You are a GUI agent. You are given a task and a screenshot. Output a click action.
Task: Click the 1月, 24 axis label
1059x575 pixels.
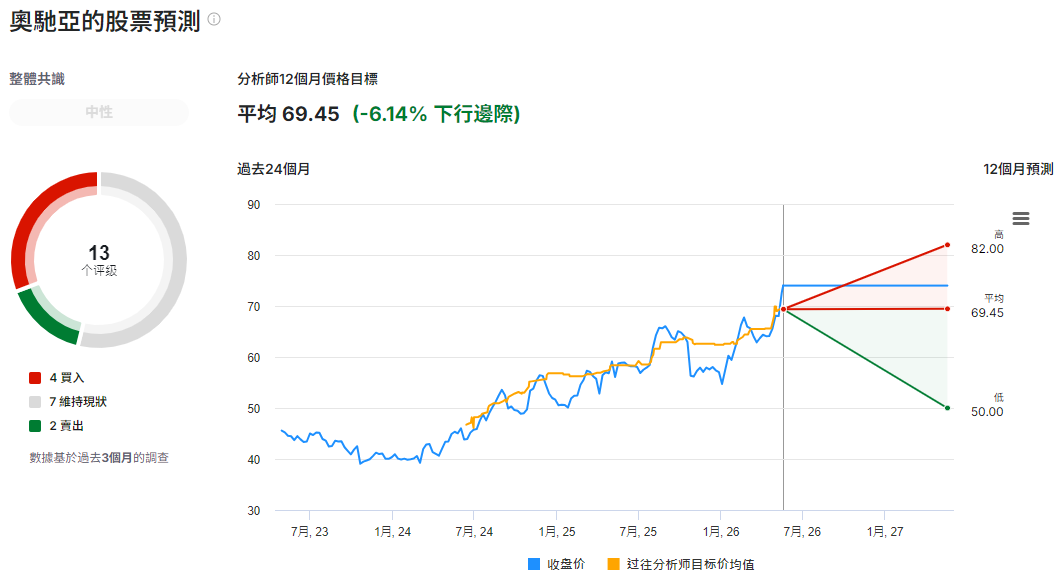tap(392, 532)
